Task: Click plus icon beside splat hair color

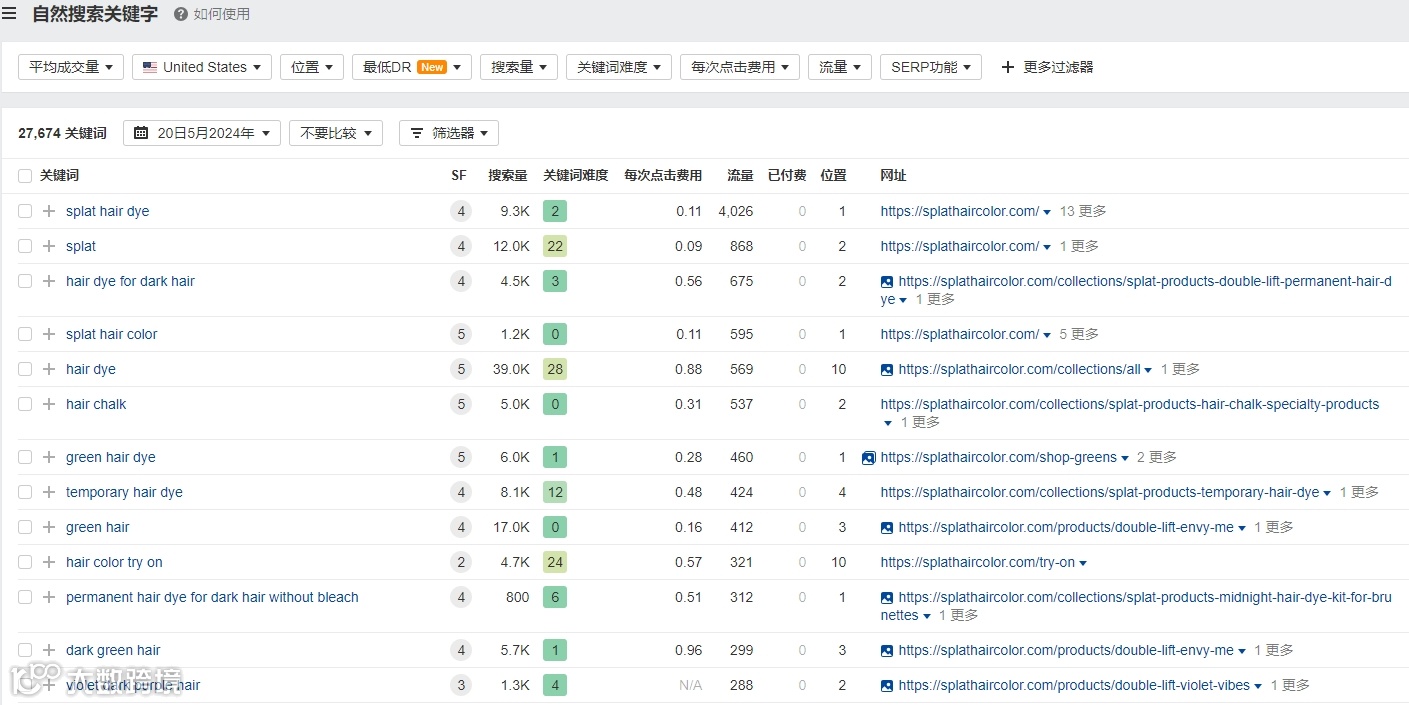Action: [x=49, y=334]
